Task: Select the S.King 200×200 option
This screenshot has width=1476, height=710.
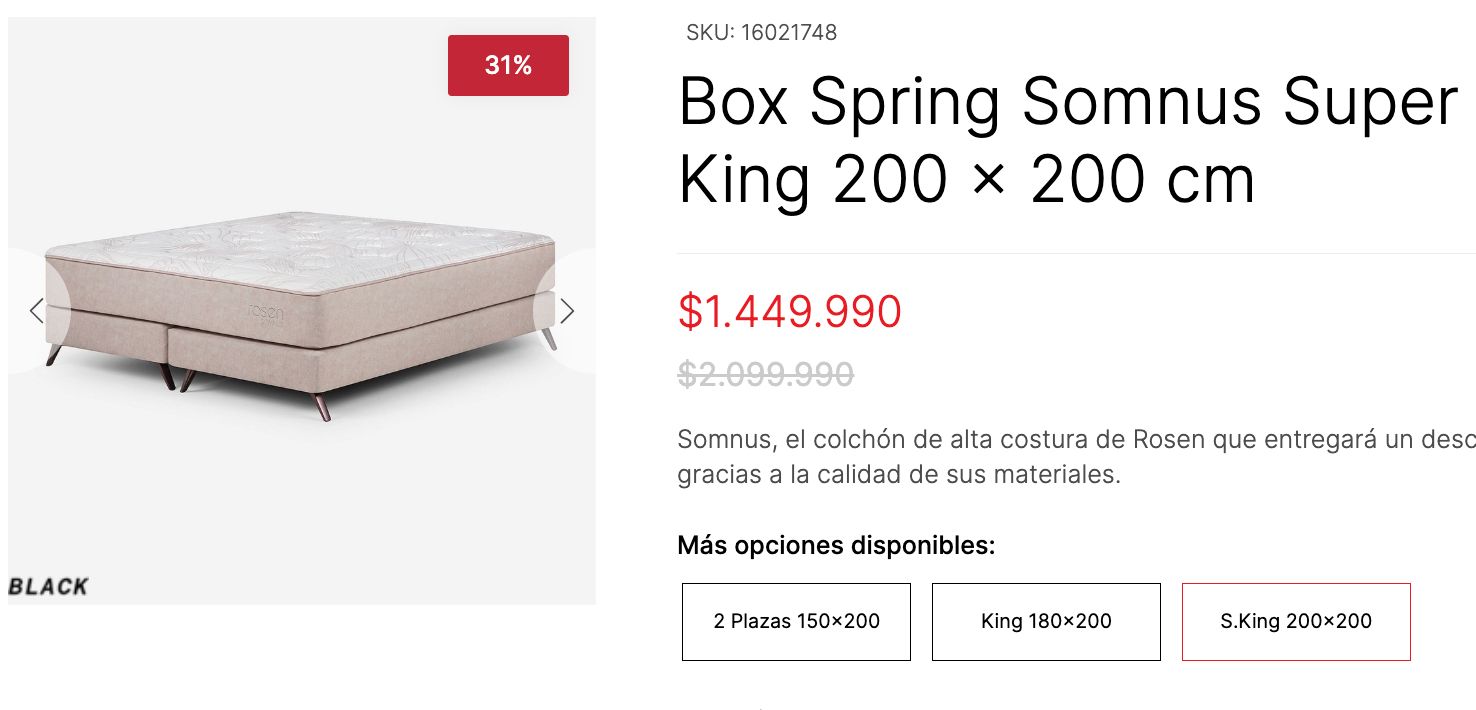Action: 1296,621
